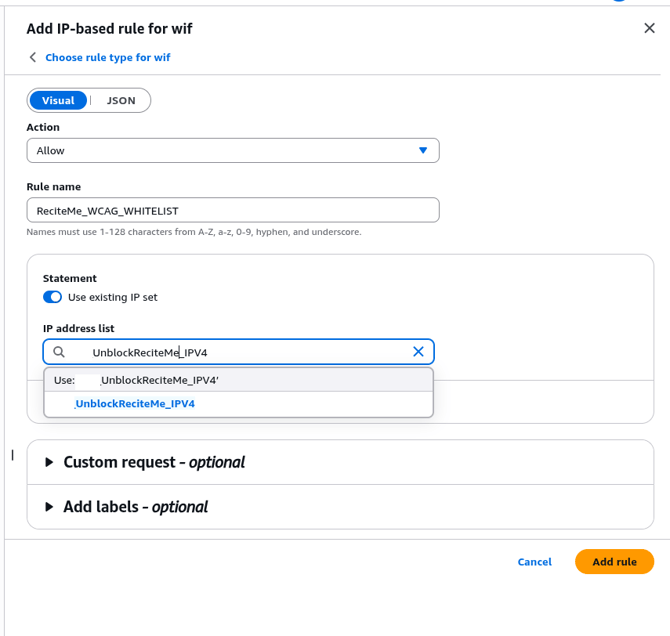Screen dimensions: 670x636
Task: Click the Custom request disclosure triangle
Action: pos(49,462)
